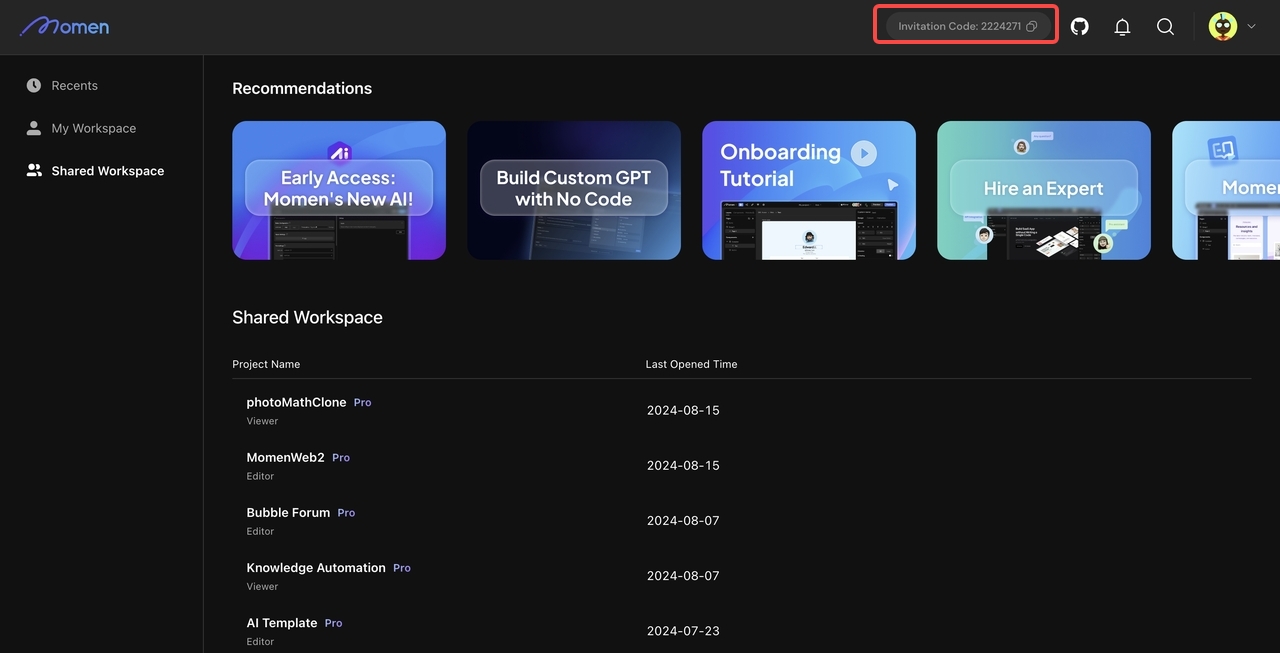Open the GitHub icon link
Screen dimensions: 1280x653
(x=1080, y=27)
